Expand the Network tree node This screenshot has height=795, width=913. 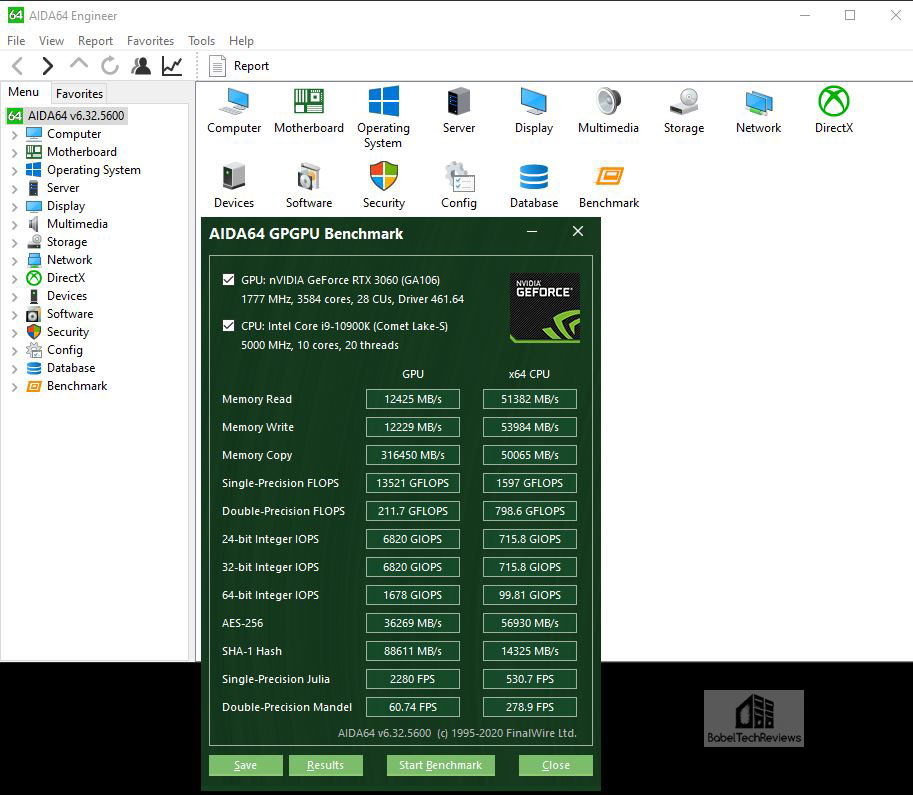15,262
